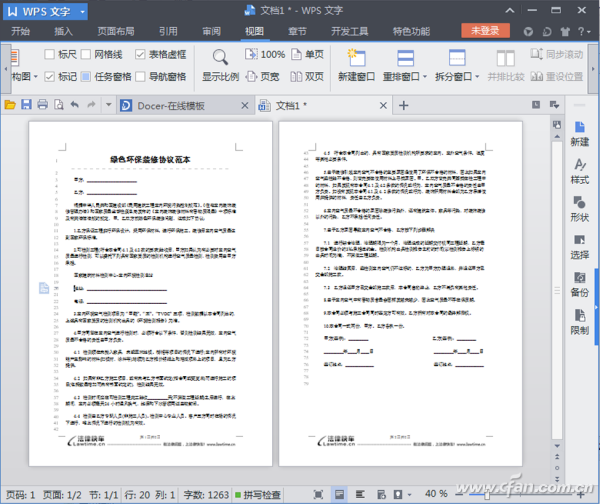This screenshot has height=504, width=600.
Task: Click the skin (shirt) icon in title bar
Action: coord(565,31)
